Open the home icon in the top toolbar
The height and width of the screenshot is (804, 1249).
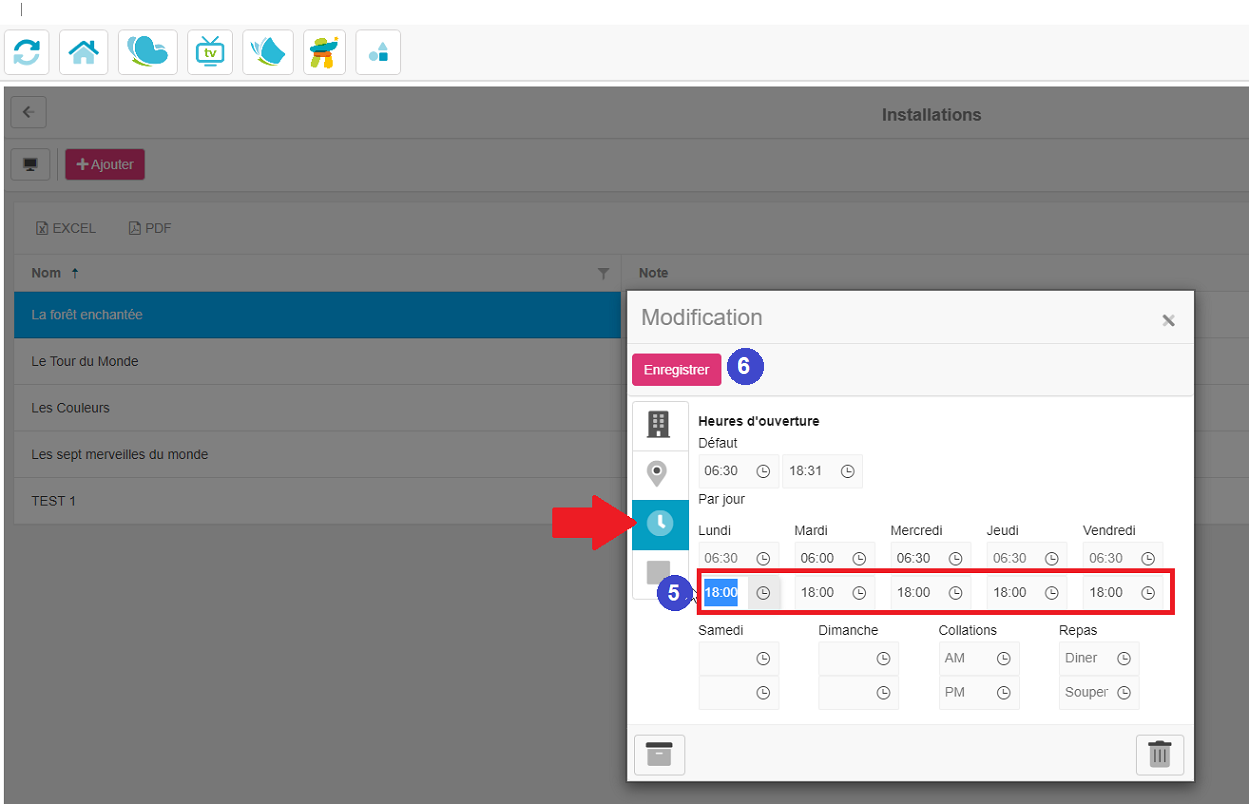[x=83, y=52]
